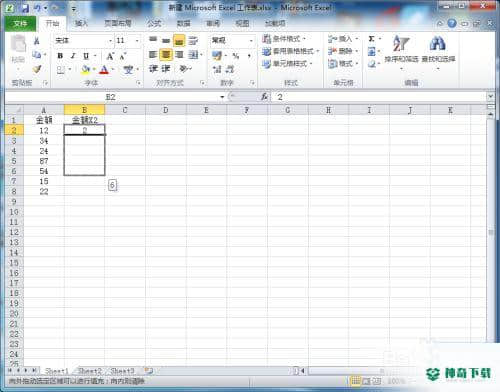Select cell A5 containing 87
The height and width of the screenshot is (392, 500).
point(44,161)
